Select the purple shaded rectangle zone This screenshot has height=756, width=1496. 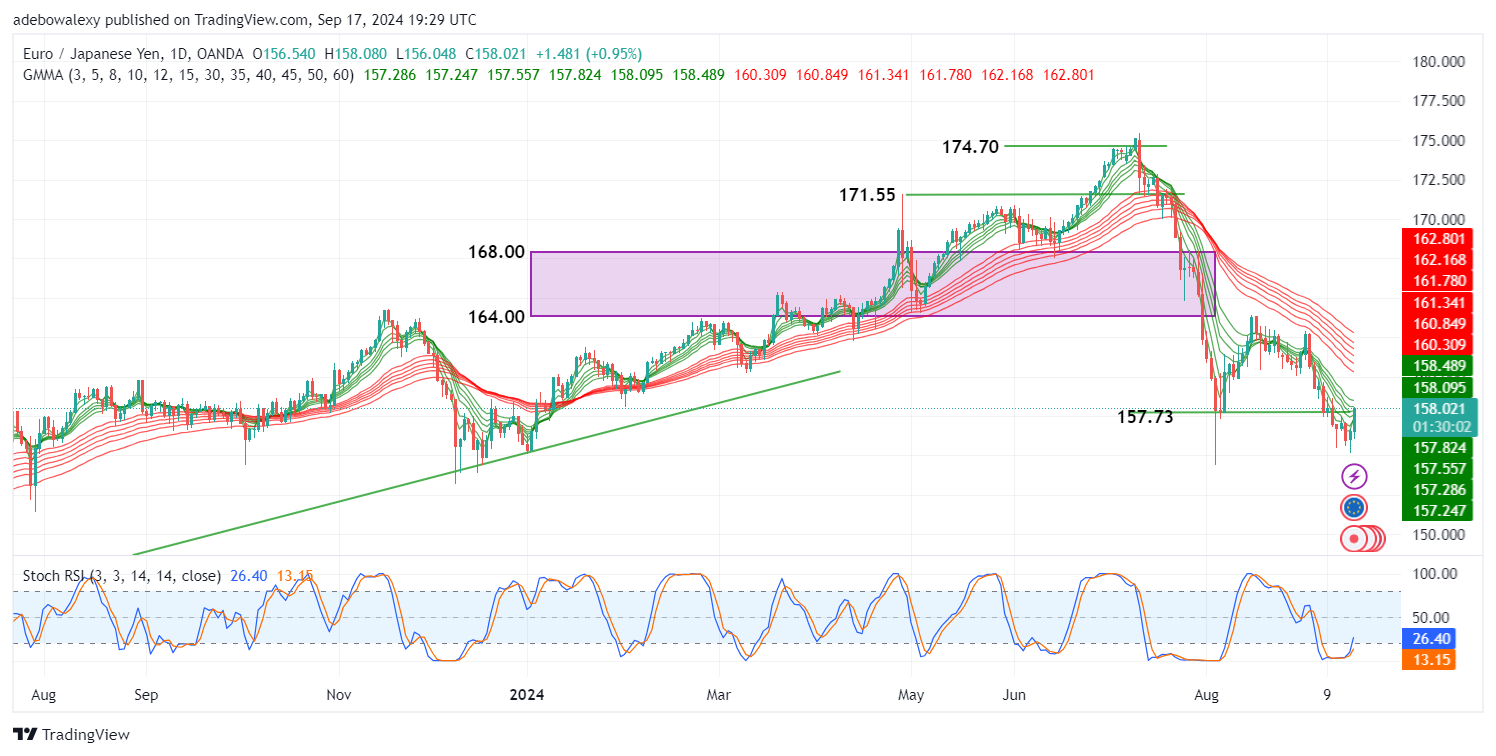872,284
